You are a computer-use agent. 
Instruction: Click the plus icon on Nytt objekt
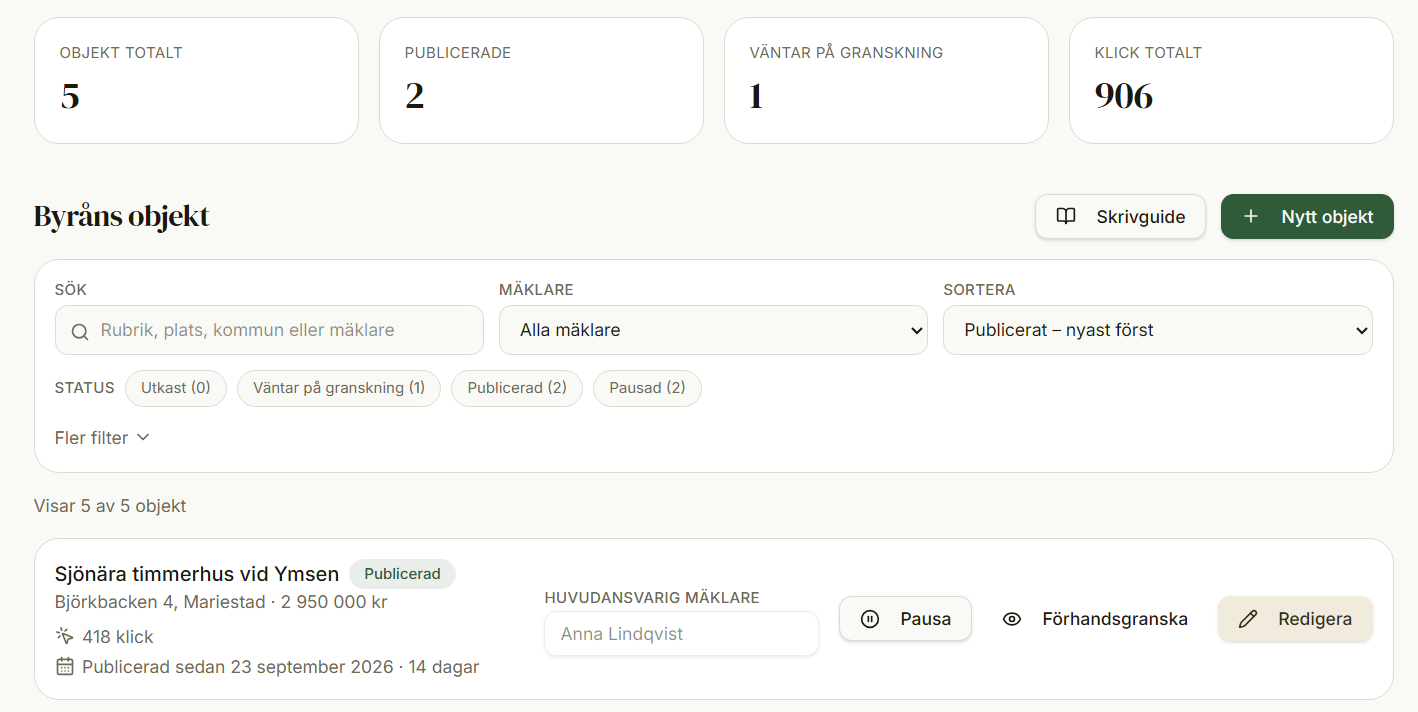coord(1250,216)
